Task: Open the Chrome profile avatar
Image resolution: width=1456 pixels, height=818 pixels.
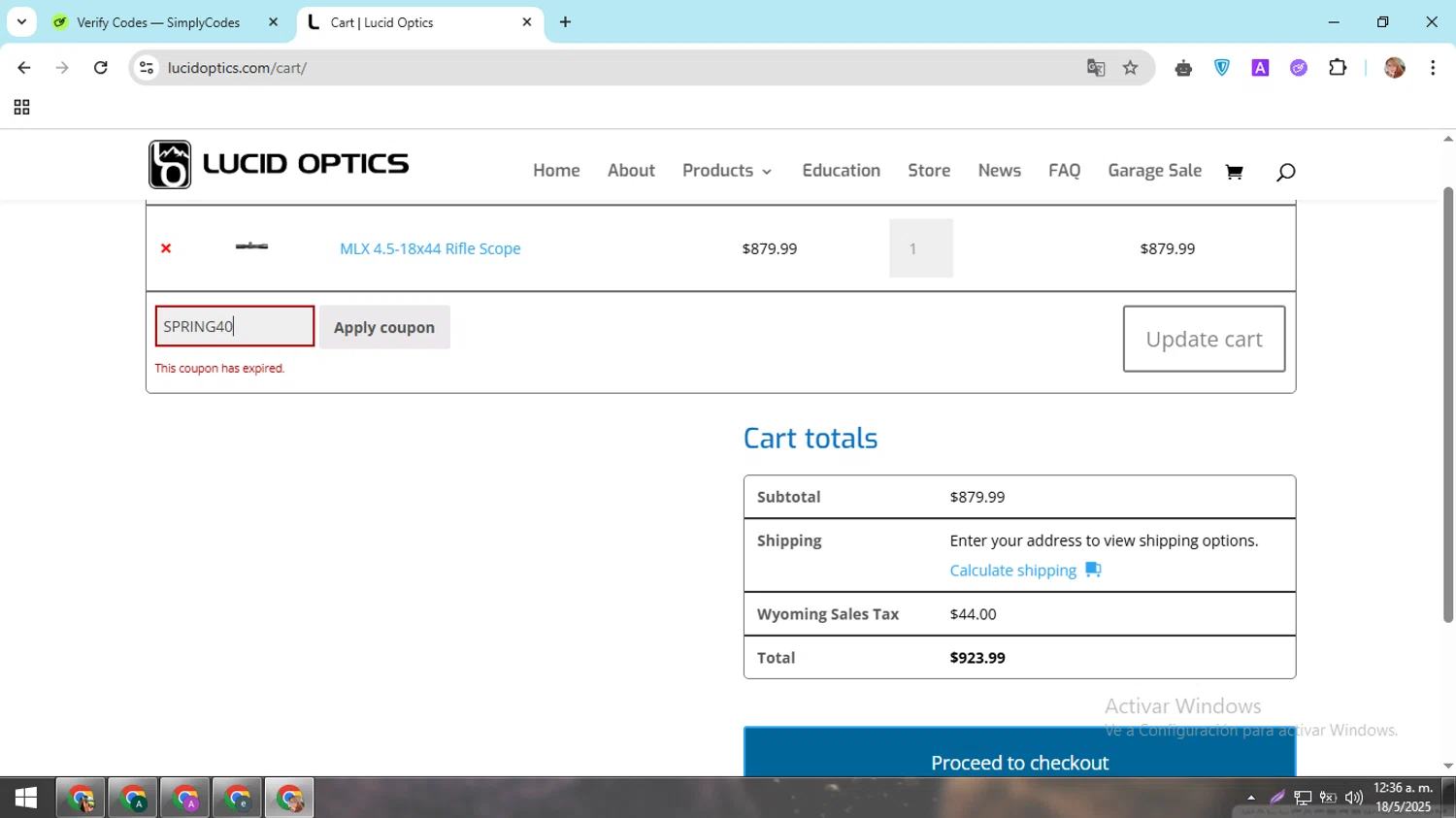Action: click(1395, 68)
